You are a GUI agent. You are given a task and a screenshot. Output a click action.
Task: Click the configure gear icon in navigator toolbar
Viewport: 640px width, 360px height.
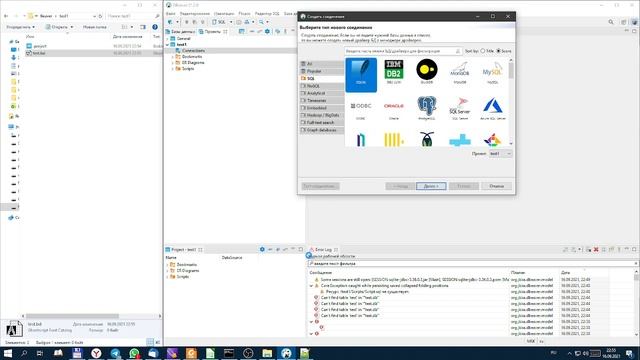click(267, 31)
